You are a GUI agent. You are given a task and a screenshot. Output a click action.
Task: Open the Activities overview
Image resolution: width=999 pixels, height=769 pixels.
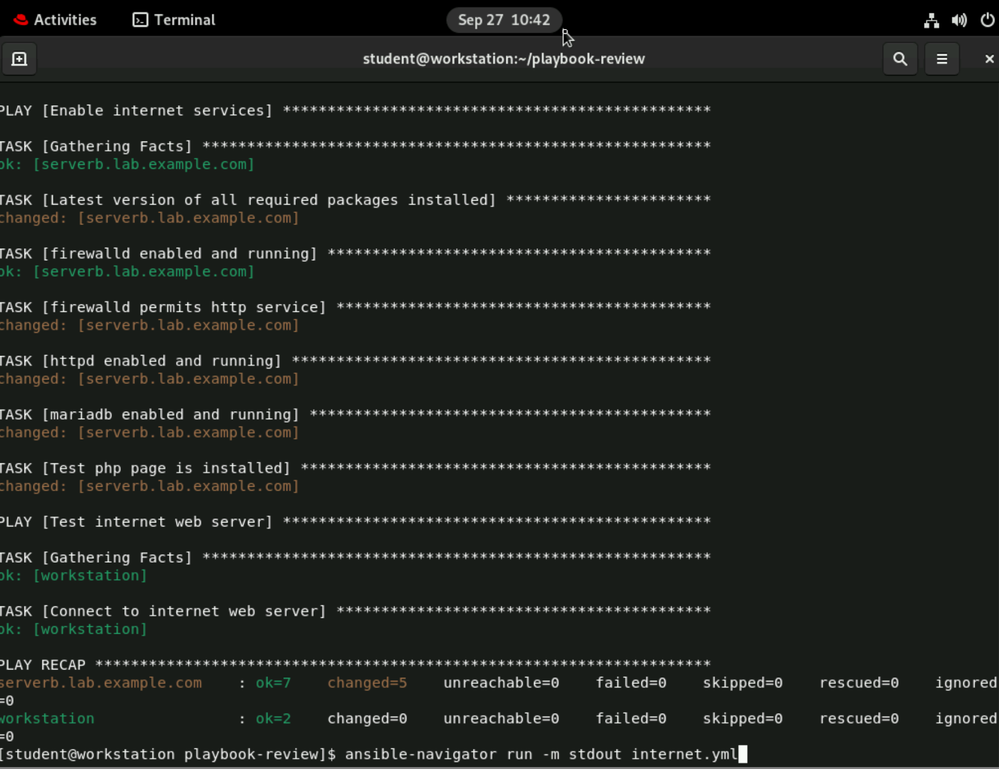pyautogui.click(x=55, y=20)
